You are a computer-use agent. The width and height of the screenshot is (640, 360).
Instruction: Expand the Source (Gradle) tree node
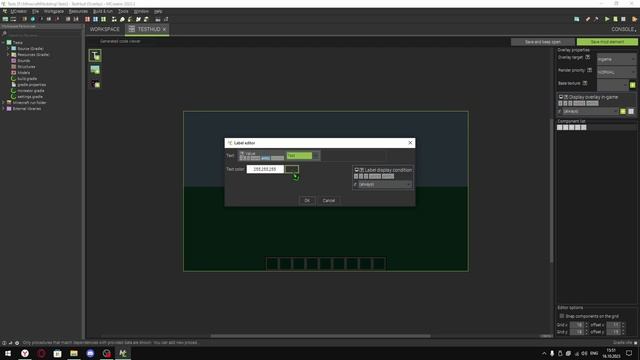pyautogui.click(x=8, y=49)
